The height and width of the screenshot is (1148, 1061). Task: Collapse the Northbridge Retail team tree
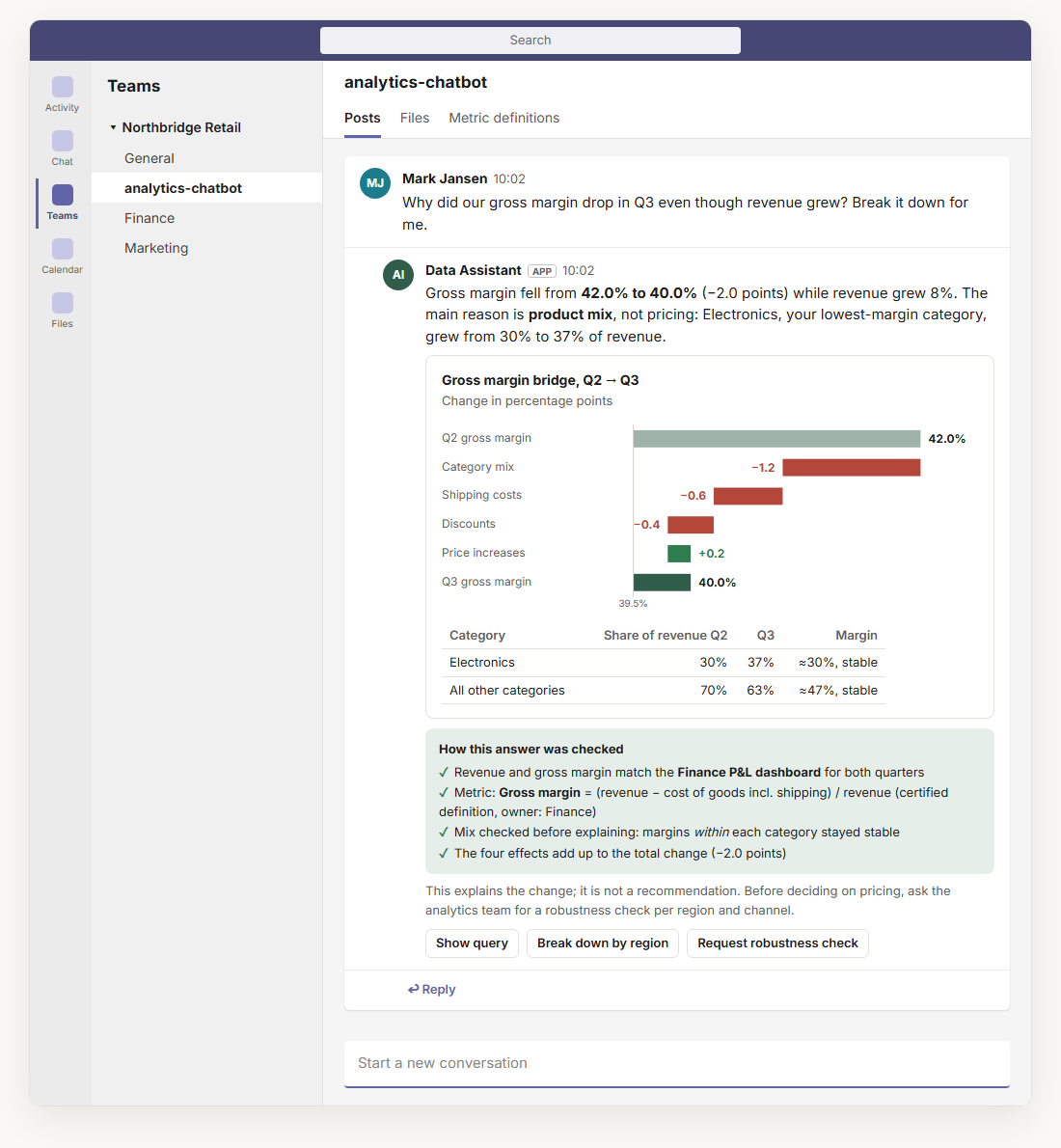(113, 127)
